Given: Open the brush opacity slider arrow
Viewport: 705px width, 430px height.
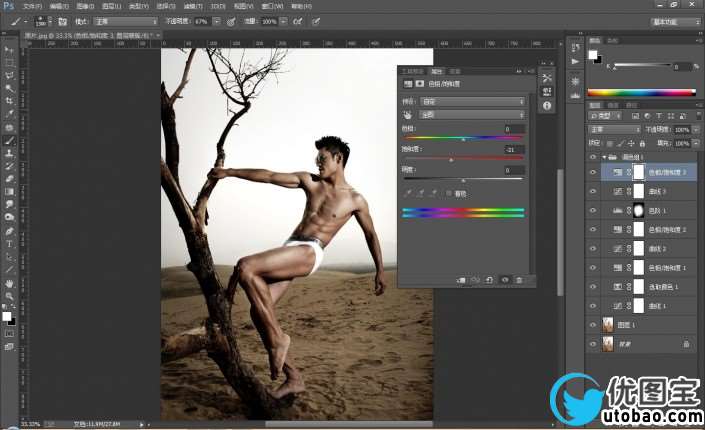Looking at the screenshot, I should (x=217, y=21).
